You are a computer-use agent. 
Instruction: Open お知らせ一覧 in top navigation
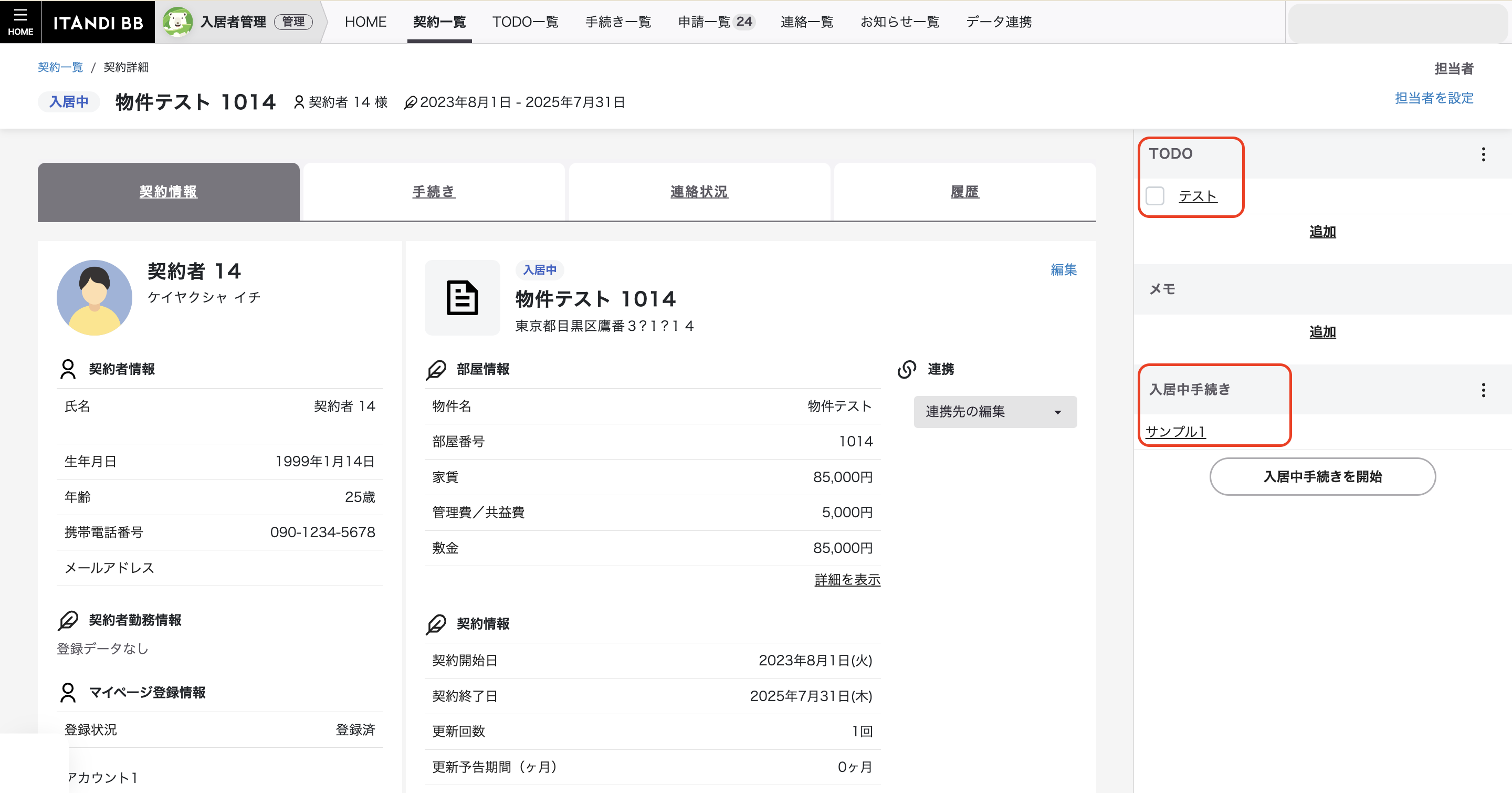pyautogui.click(x=899, y=22)
